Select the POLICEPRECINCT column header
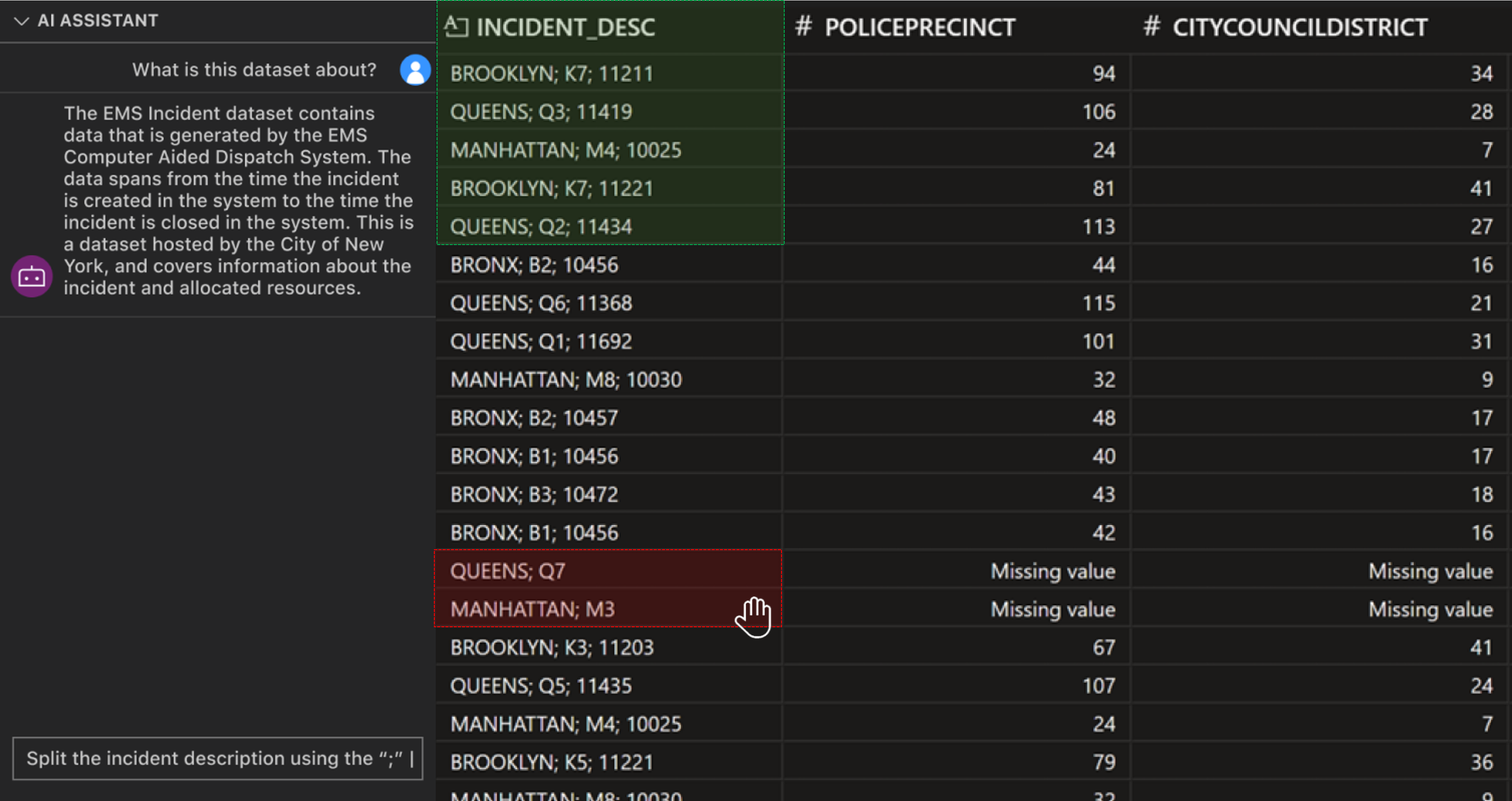Viewport: 1512px width, 801px height. tap(919, 27)
